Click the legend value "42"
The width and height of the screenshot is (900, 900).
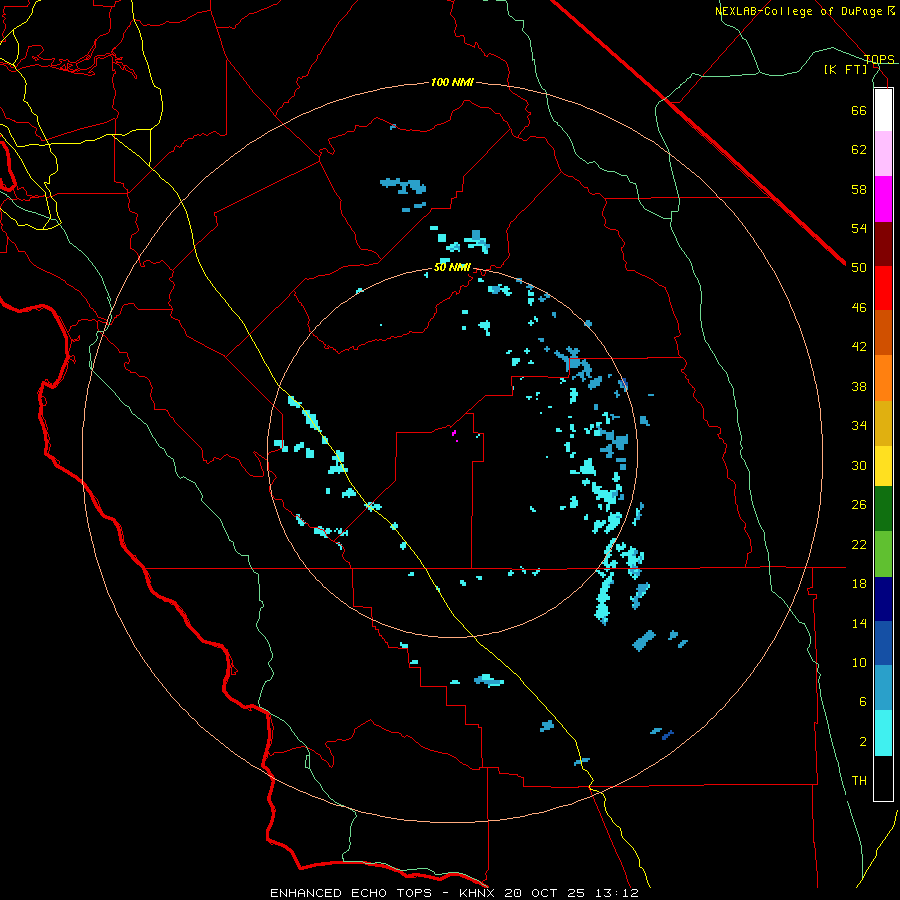[x=859, y=347]
